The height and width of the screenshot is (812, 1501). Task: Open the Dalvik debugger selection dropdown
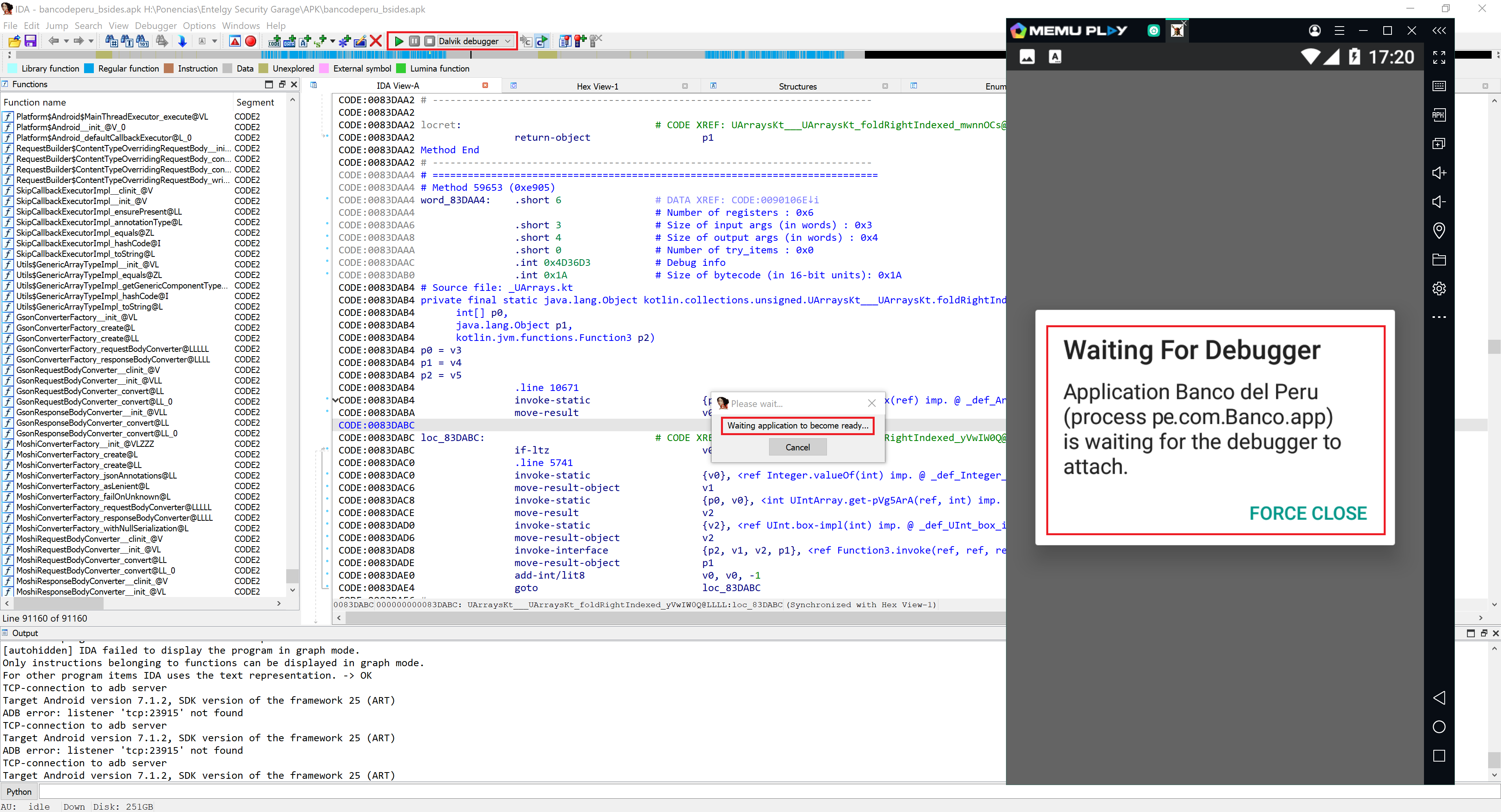click(x=475, y=41)
